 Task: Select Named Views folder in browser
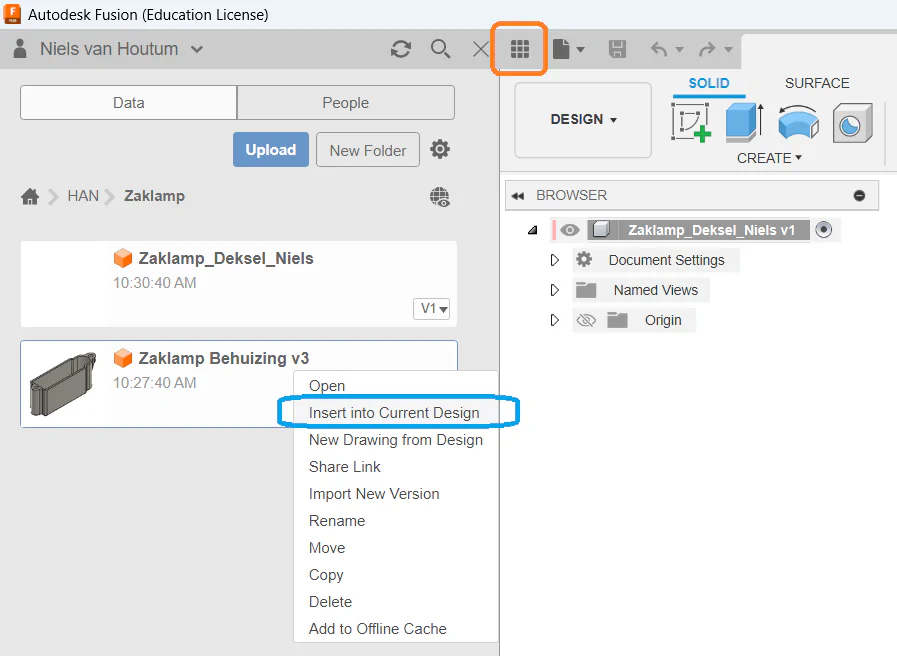pos(656,290)
